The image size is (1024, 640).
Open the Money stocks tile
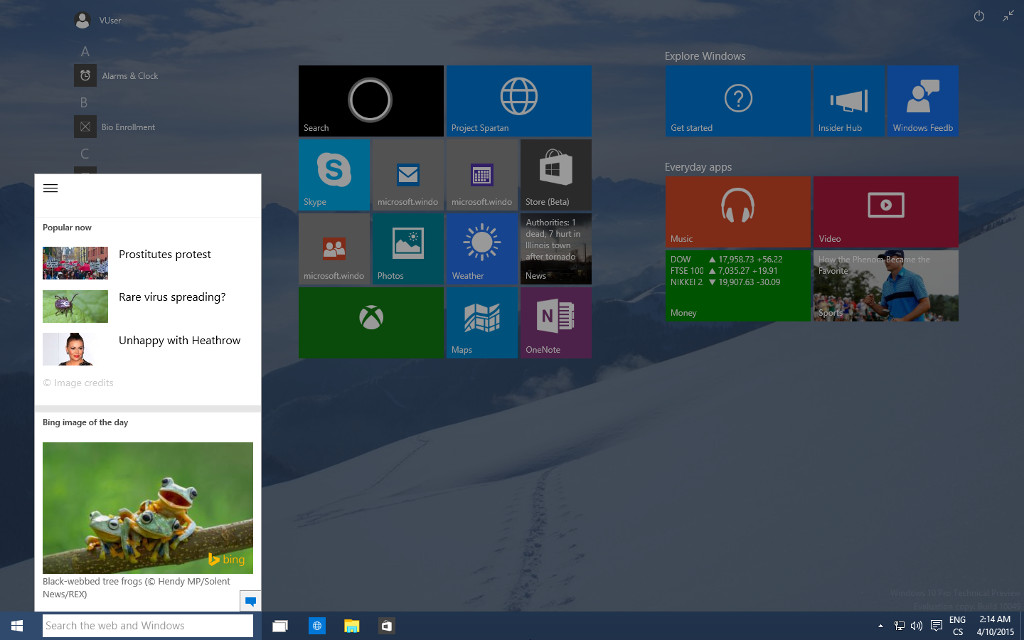738,285
